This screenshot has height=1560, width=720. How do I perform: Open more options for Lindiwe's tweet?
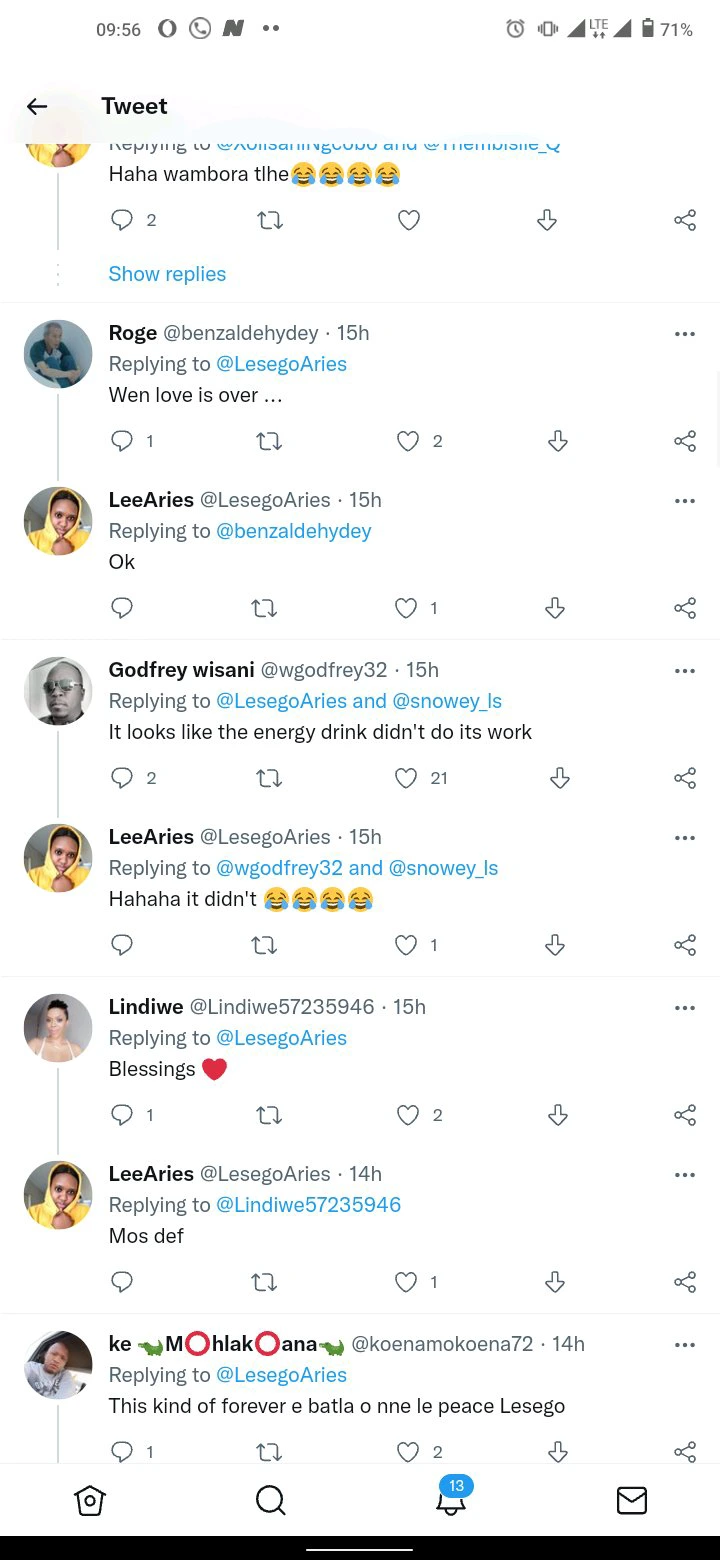[685, 1008]
